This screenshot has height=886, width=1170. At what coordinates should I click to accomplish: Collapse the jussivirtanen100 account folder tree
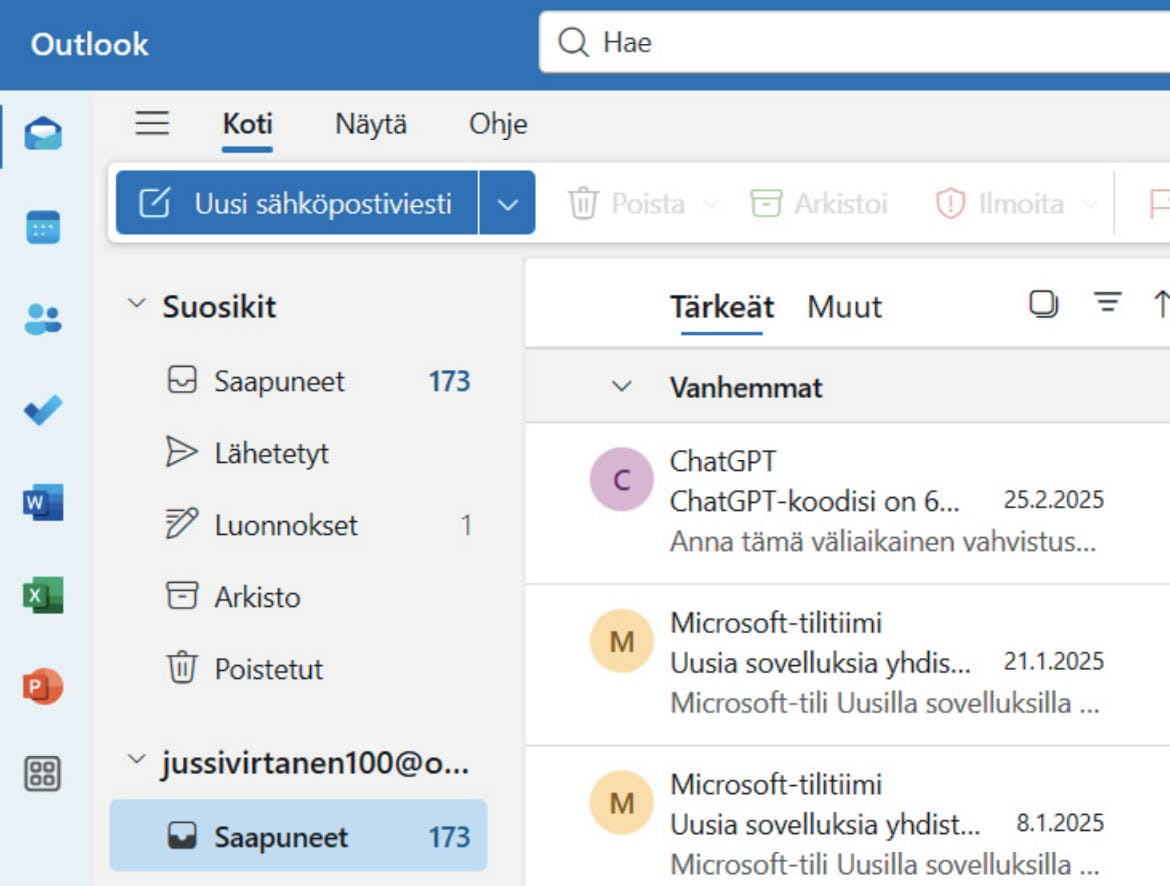click(x=137, y=762)
